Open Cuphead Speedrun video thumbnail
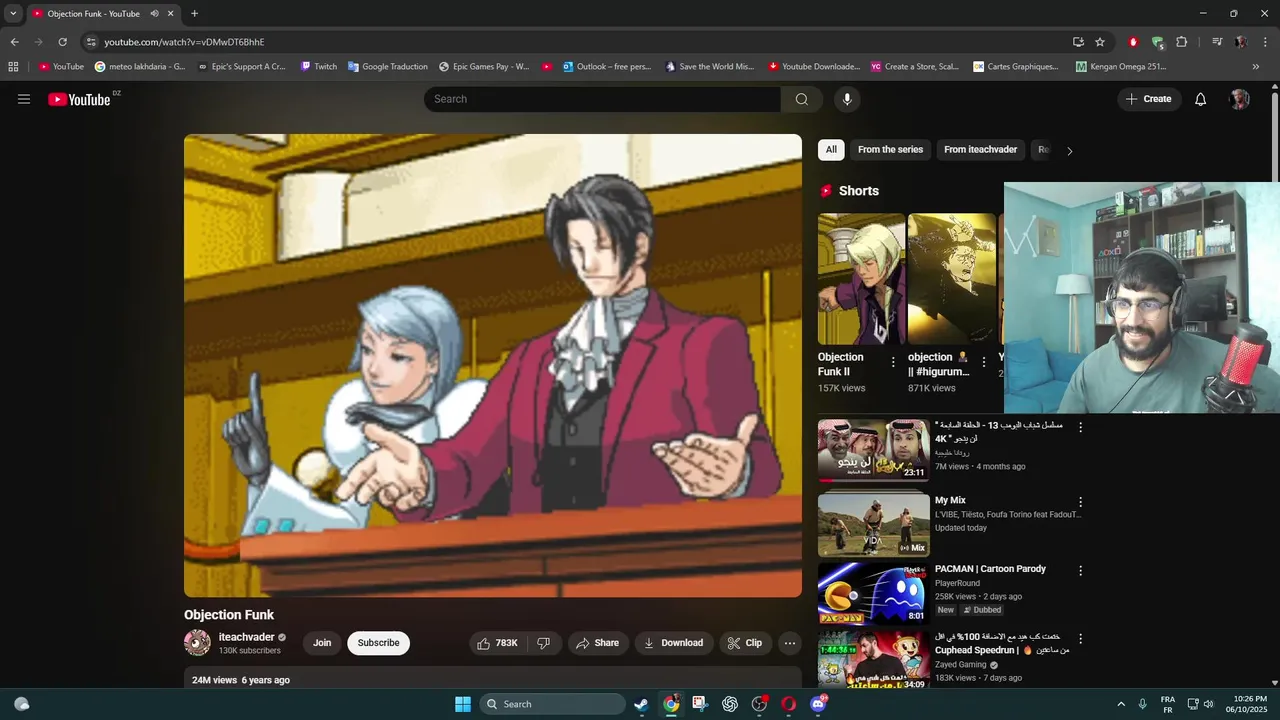This screenshot has height=720, width=1280. (x=873, y=660)
